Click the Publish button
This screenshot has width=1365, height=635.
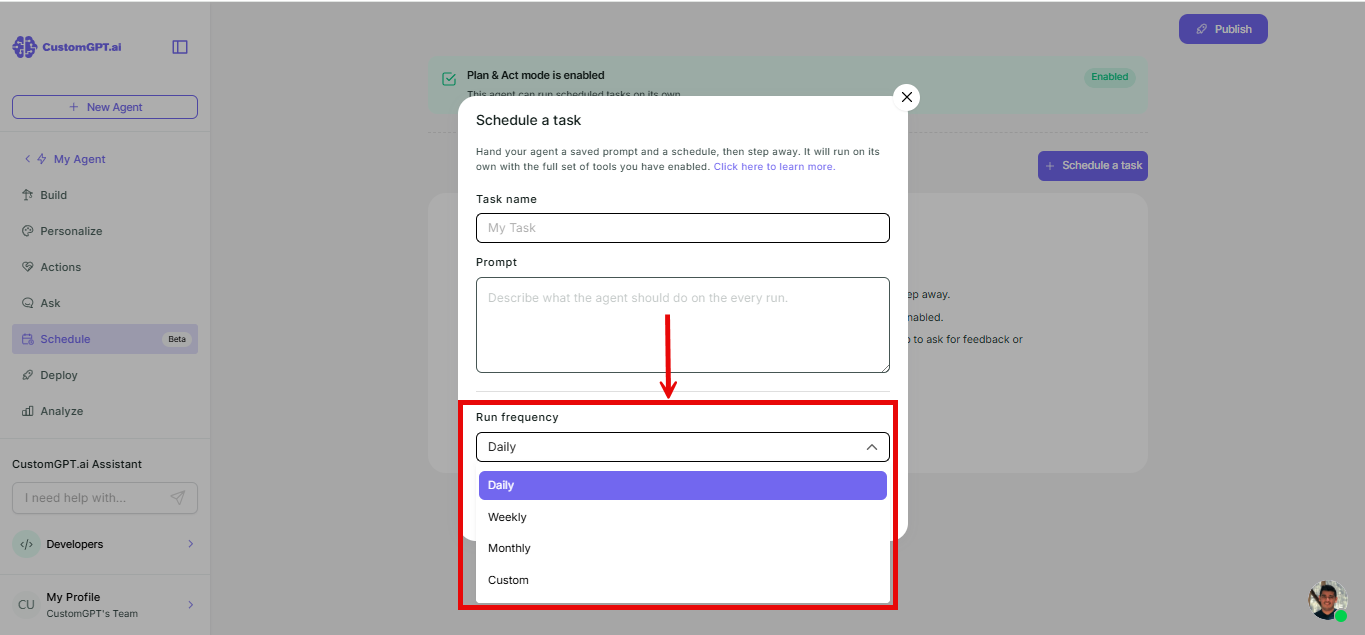pyautogui.click(x=1223, y=29)
